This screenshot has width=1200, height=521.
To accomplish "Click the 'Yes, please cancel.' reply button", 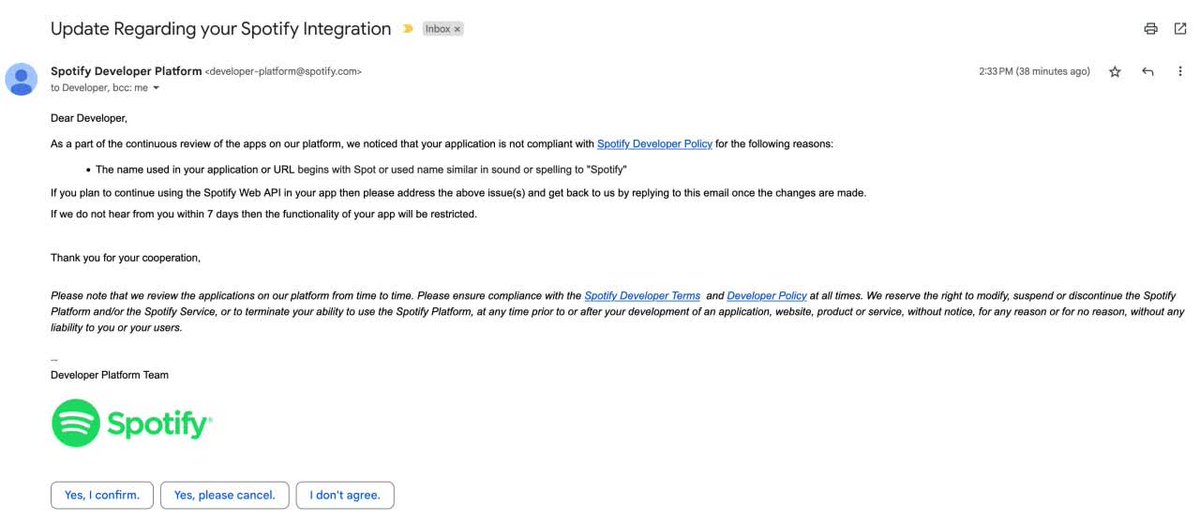I will click(x=224, y=495).
